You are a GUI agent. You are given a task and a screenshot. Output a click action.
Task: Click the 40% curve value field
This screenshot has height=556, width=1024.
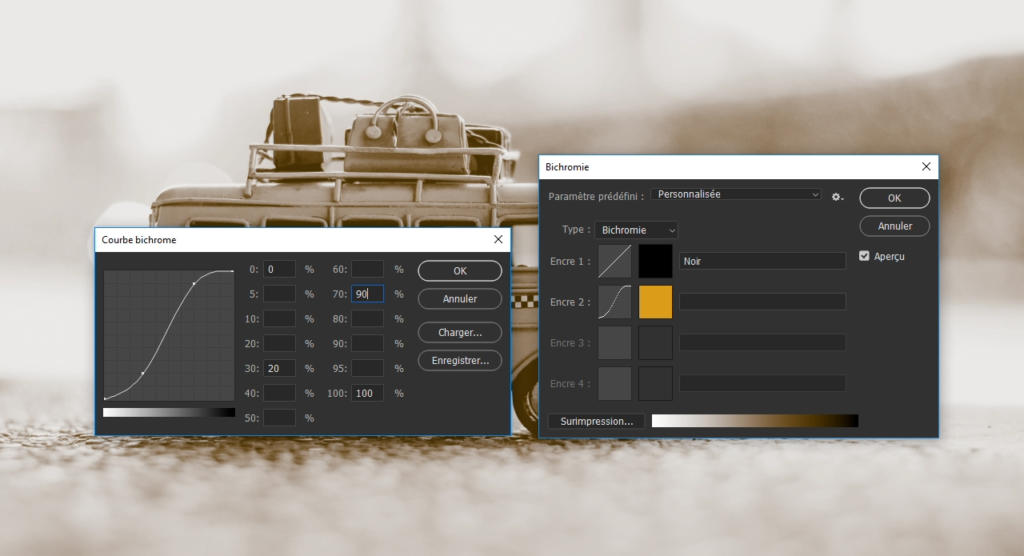(x=280, y=393)
